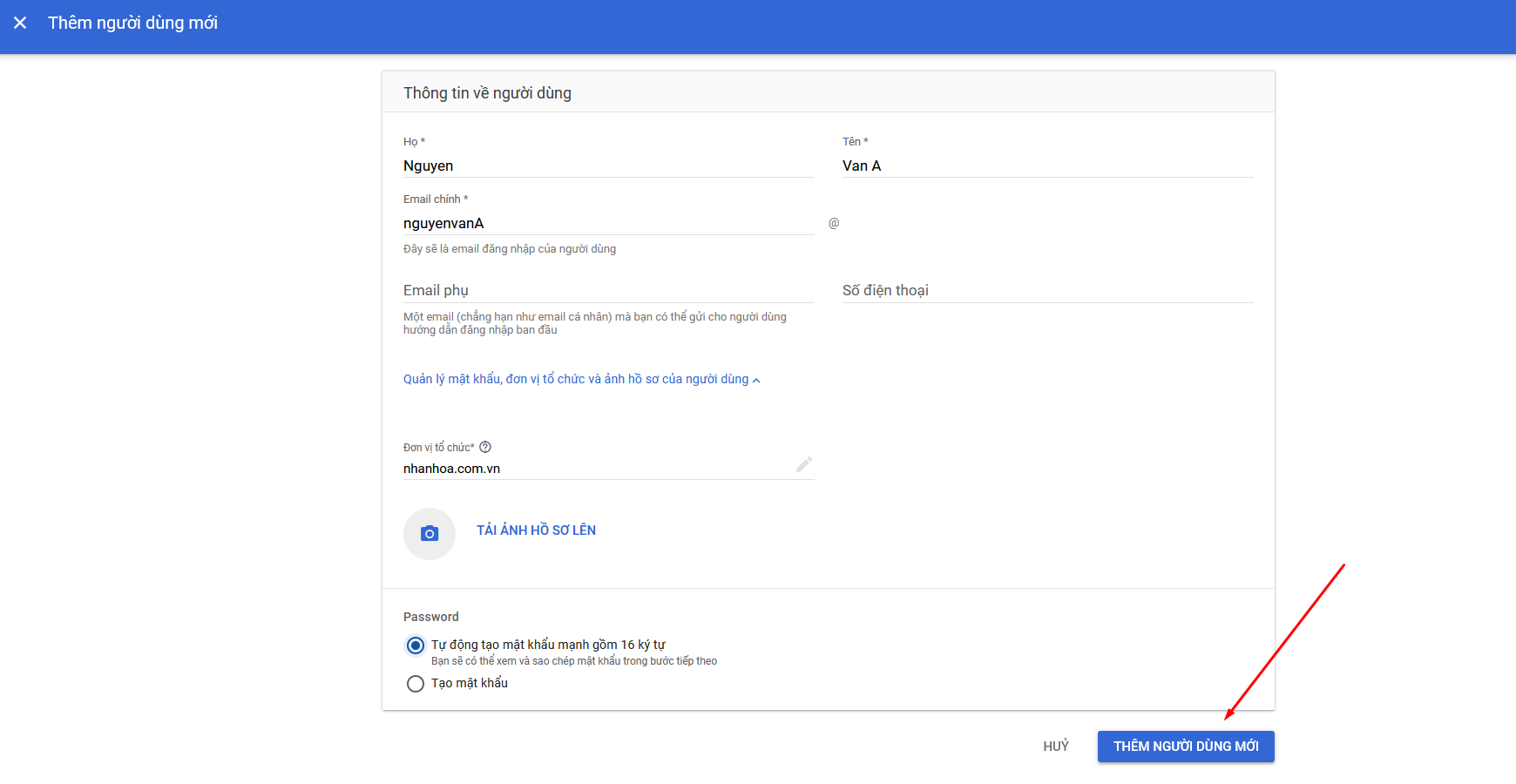Viewport: 1516px width, 784px height.
Task: Open the Đơn vị tổ chức nhanhoa.com.vn field
Action: [592, 469]
